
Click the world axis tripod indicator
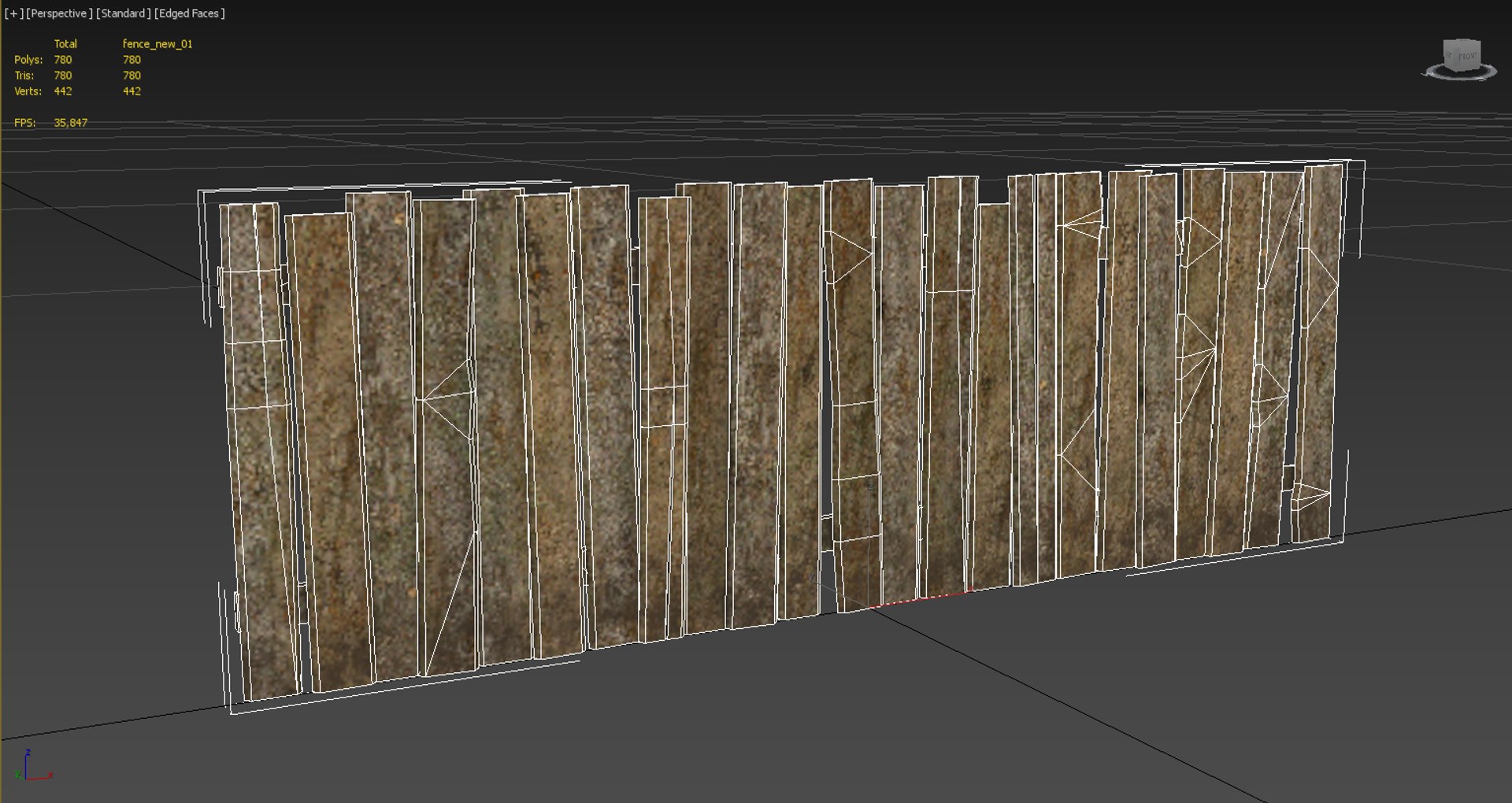pyautogui.click(x=33, y=765)
